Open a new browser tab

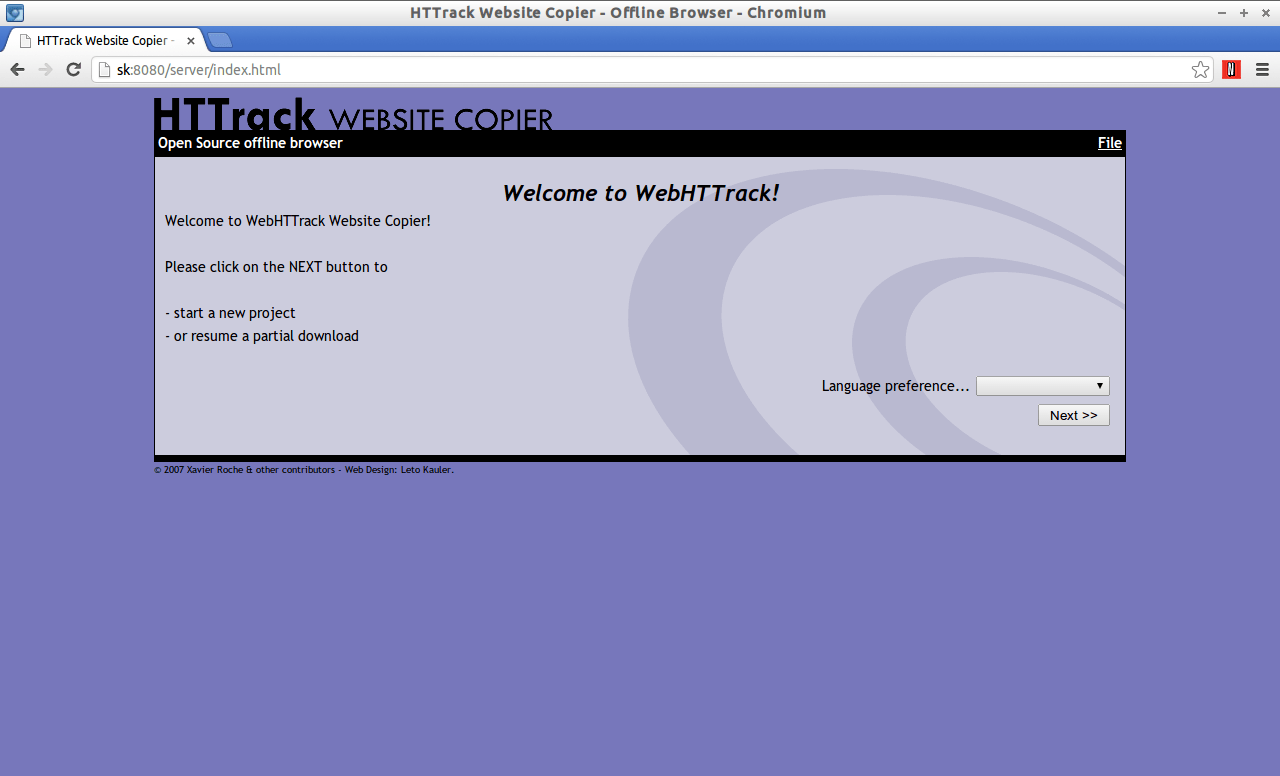(218, 40)
